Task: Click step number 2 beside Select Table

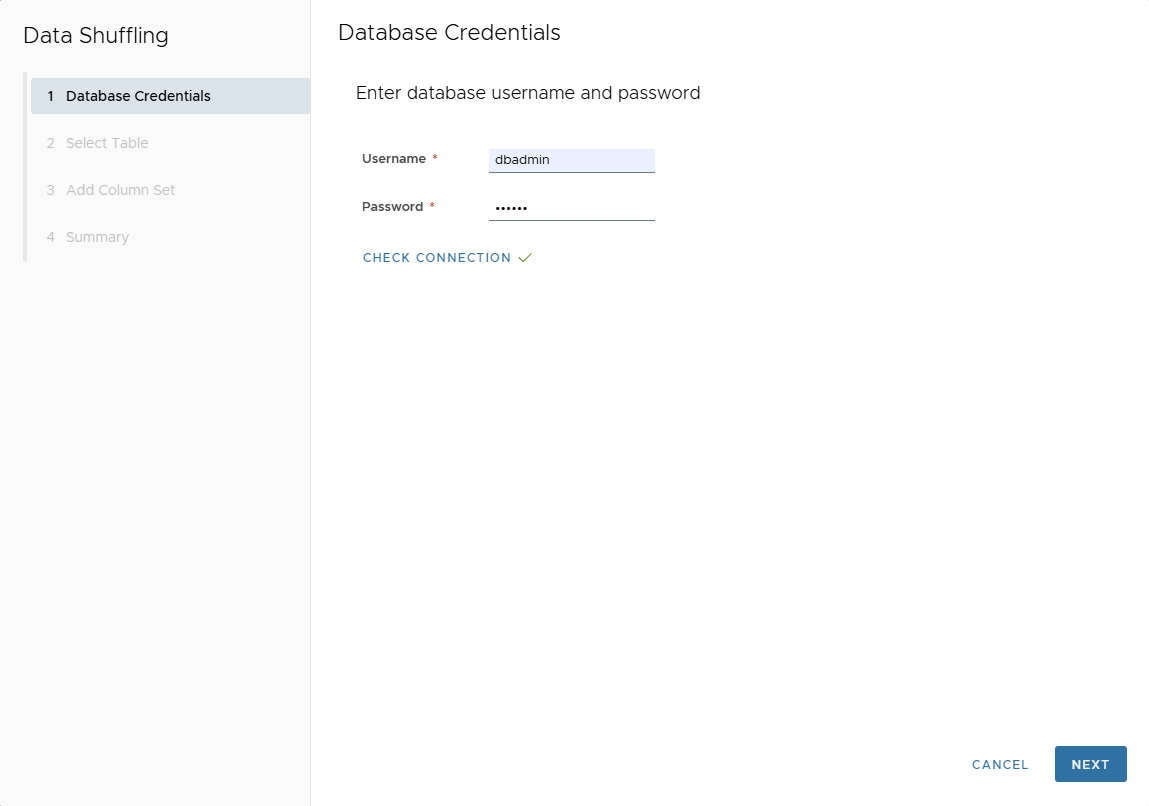Action: [50, 143]
